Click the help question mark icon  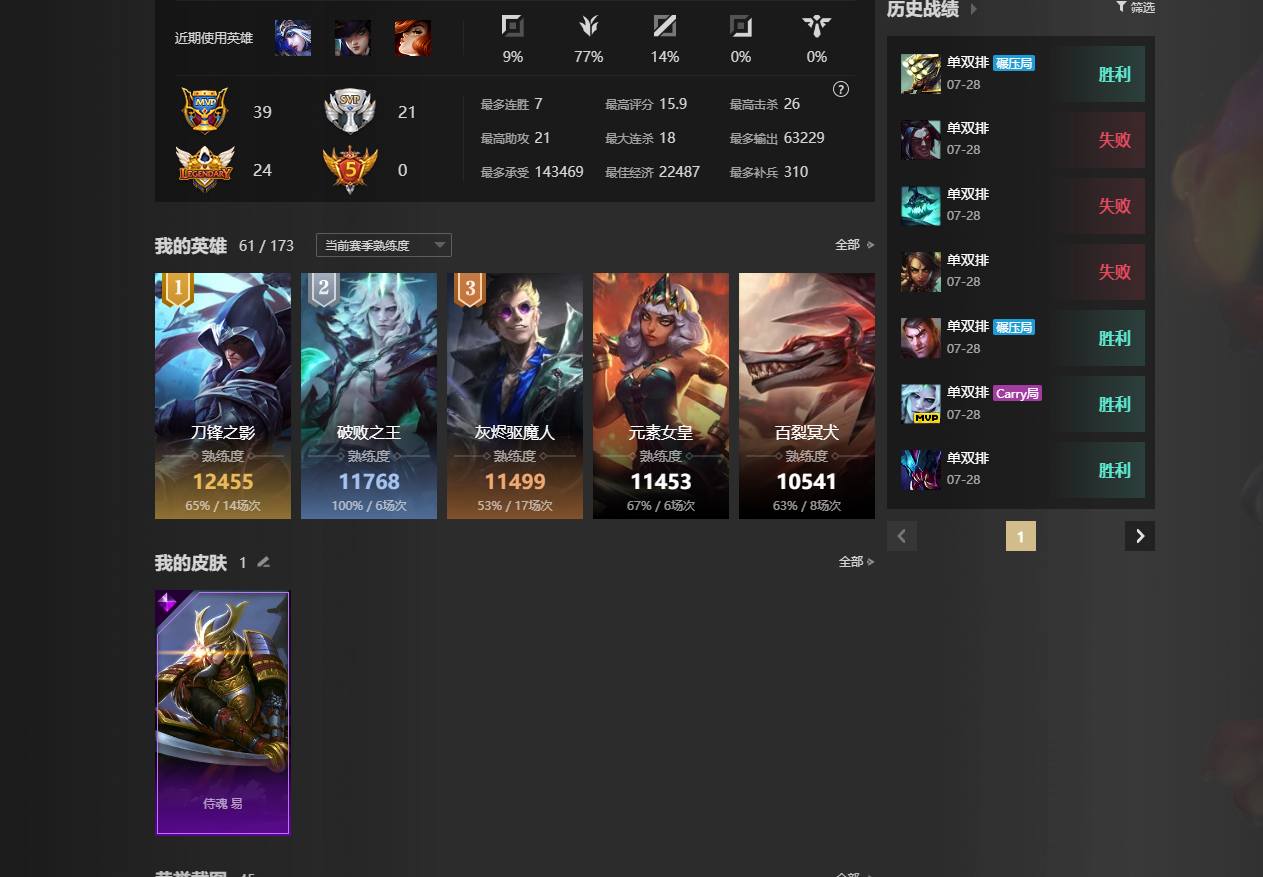click(841, 89)
